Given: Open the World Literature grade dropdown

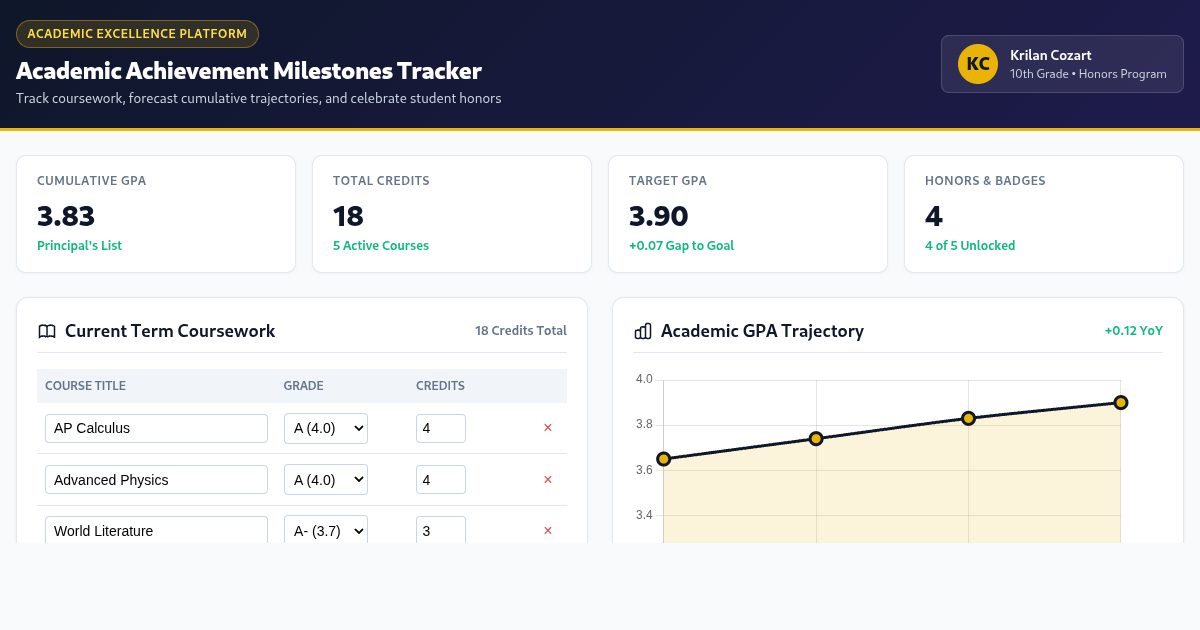Looking at the screenshot, I should point(326,530).
